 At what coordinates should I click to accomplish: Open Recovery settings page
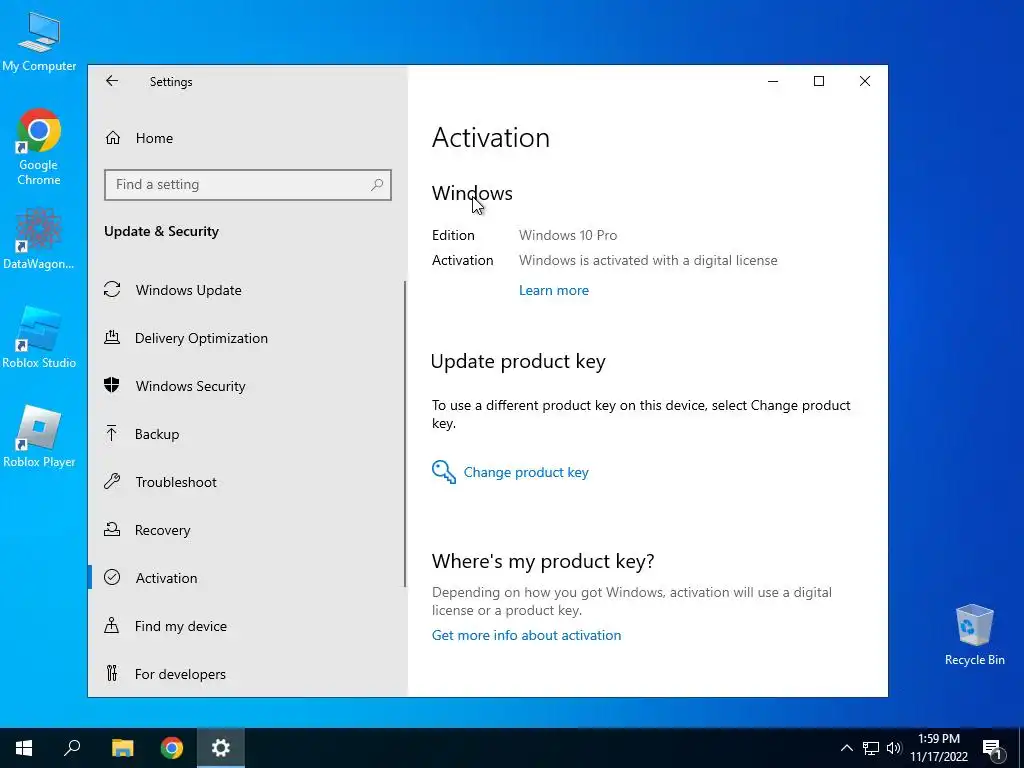coord(163,530)
